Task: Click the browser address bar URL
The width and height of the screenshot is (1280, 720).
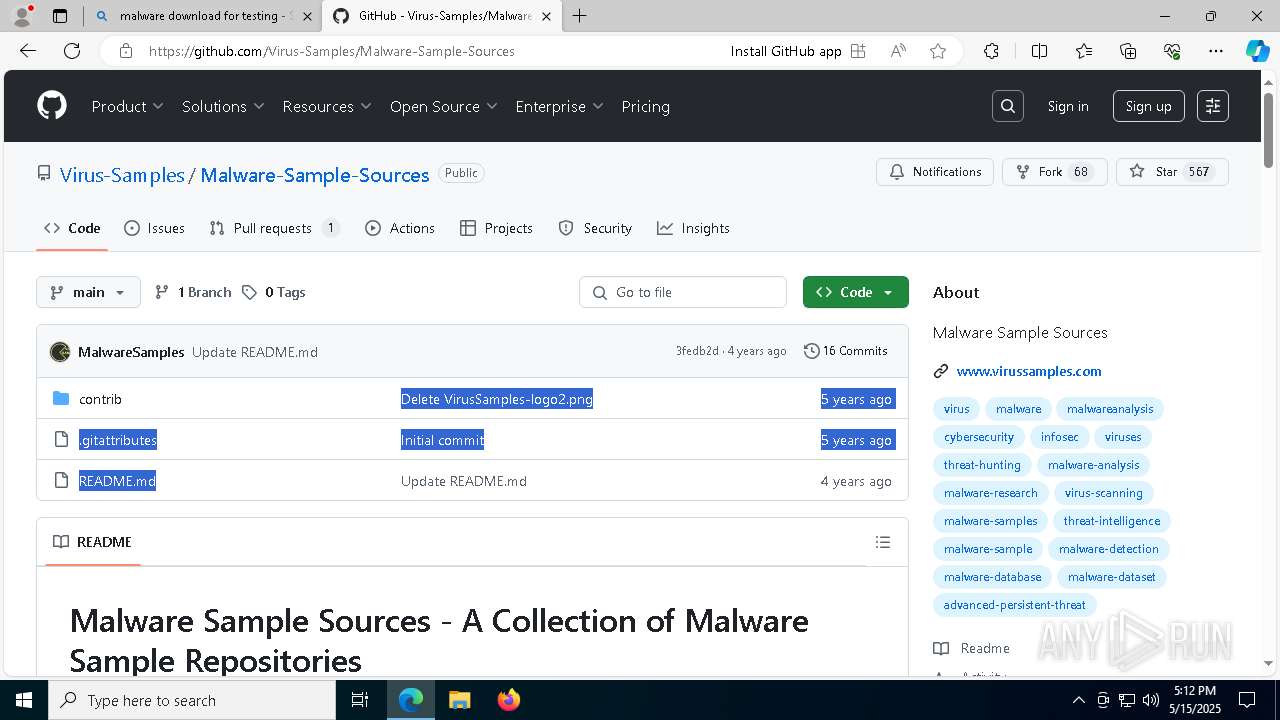Action: tap(332, 51)
